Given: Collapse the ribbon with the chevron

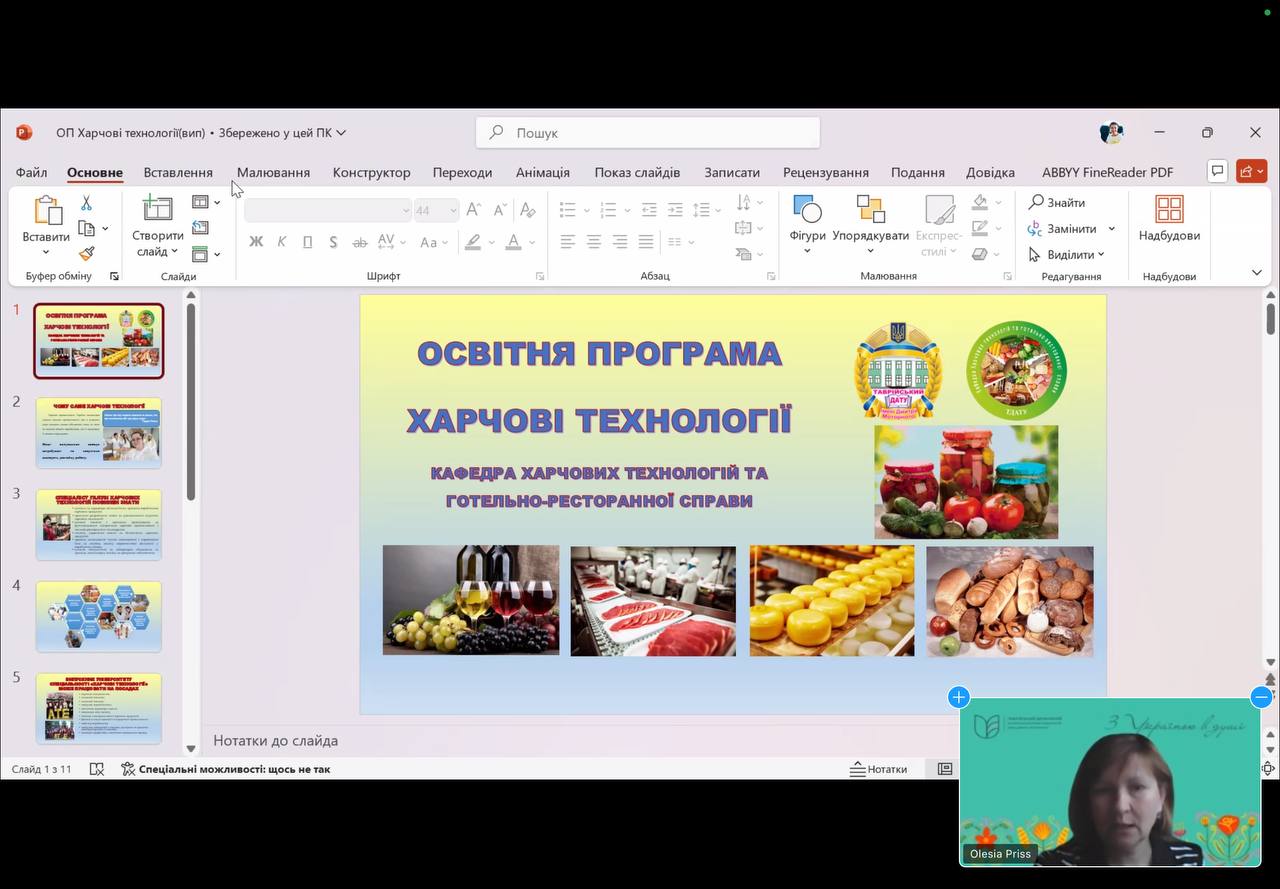Looking at the screenshot, I should 1256,272.
